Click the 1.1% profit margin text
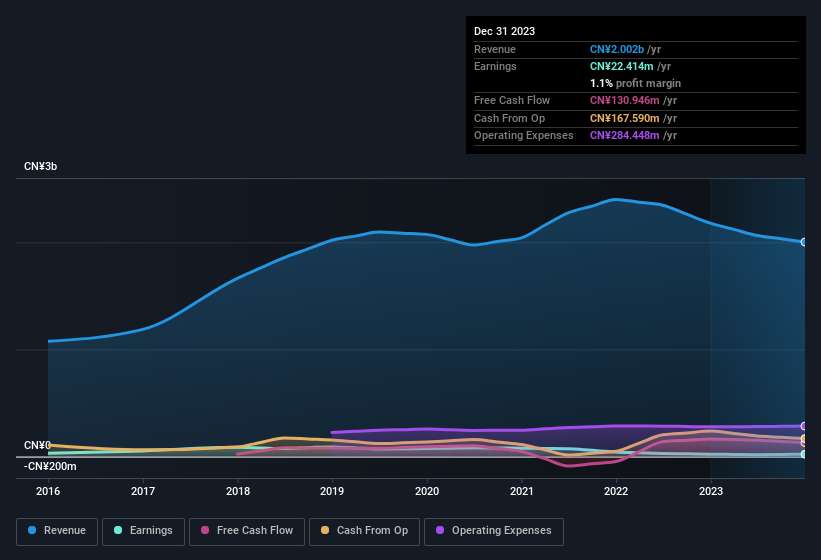Viewport: 821px width, 560px height. [x=635, y=83]
